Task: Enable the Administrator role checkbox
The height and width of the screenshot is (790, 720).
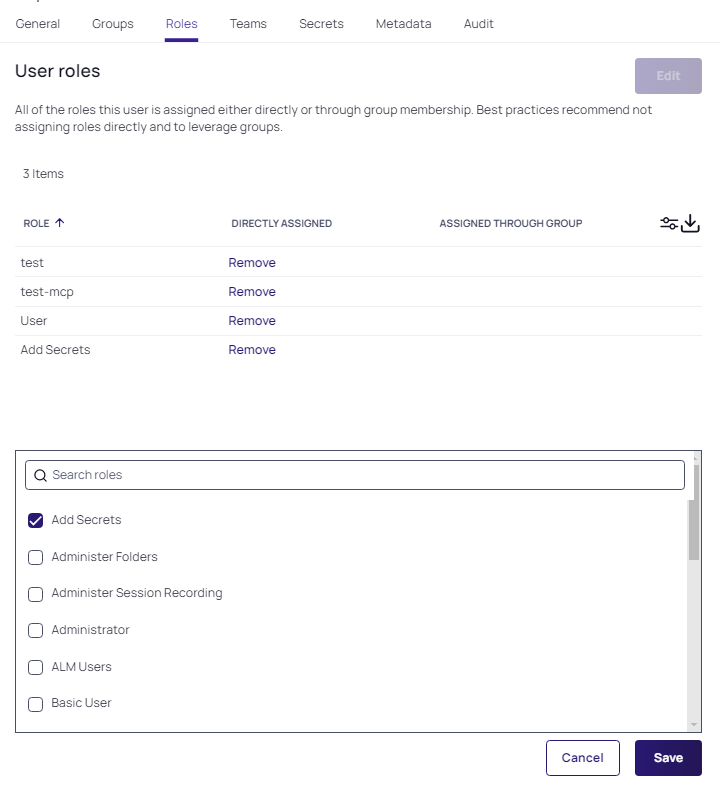Action: coord(35,630)
